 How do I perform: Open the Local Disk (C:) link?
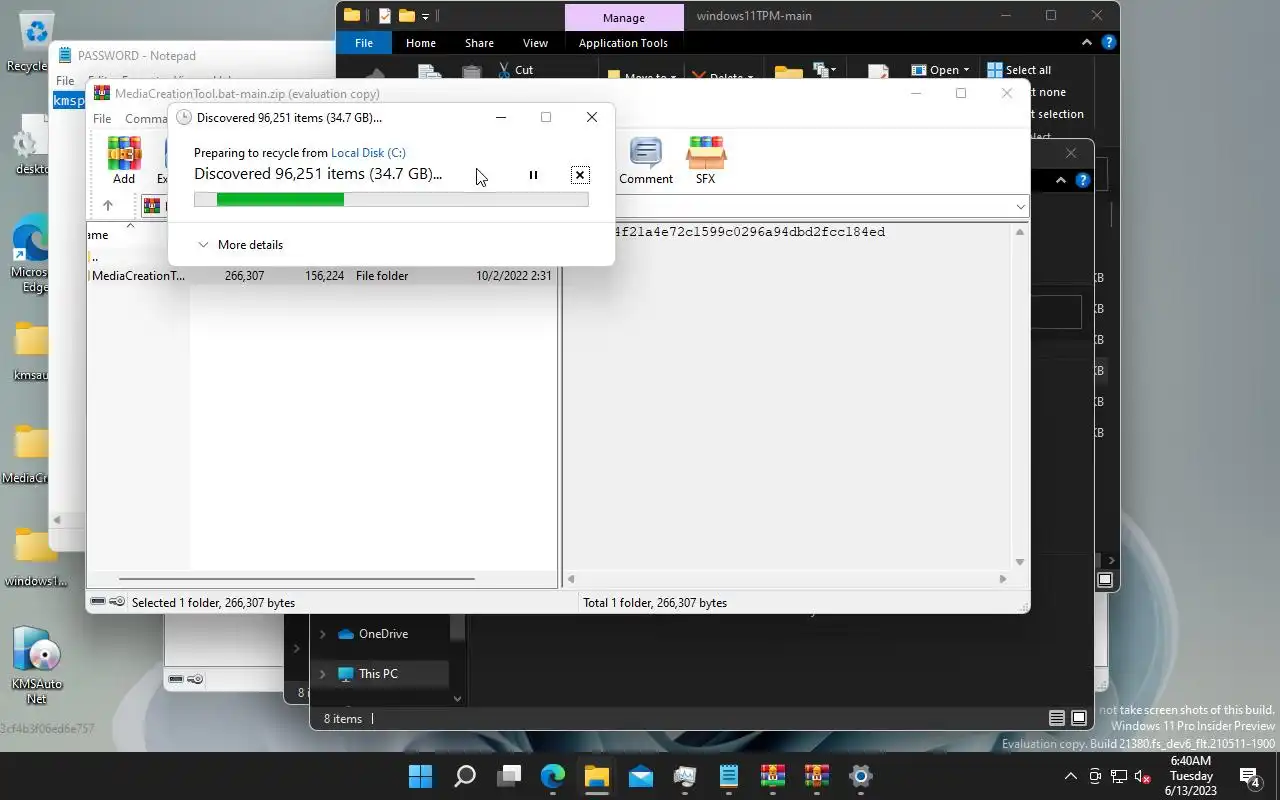pyautogui.click(x=368, y=153)
